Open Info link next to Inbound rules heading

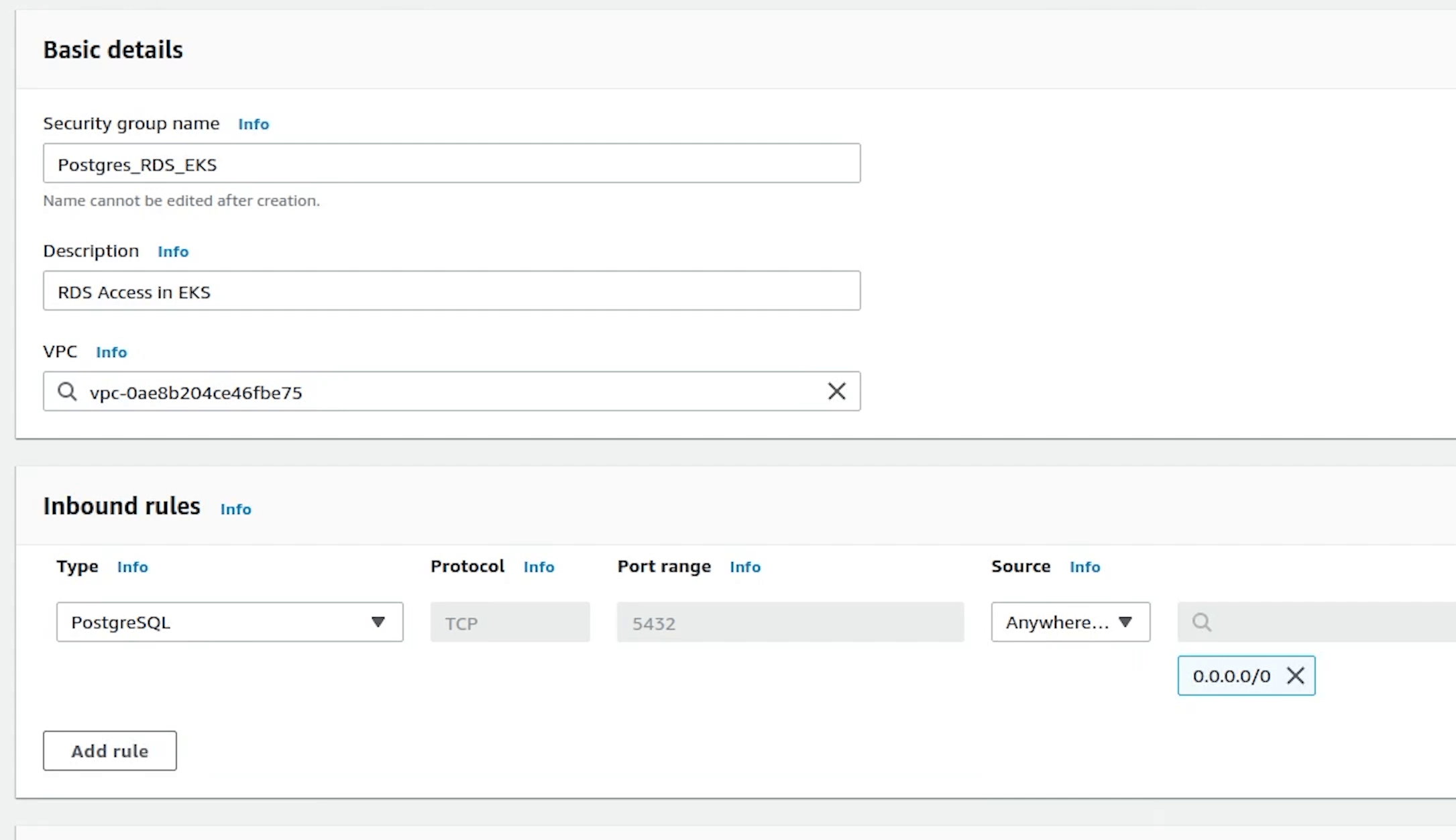coord(236,509)
